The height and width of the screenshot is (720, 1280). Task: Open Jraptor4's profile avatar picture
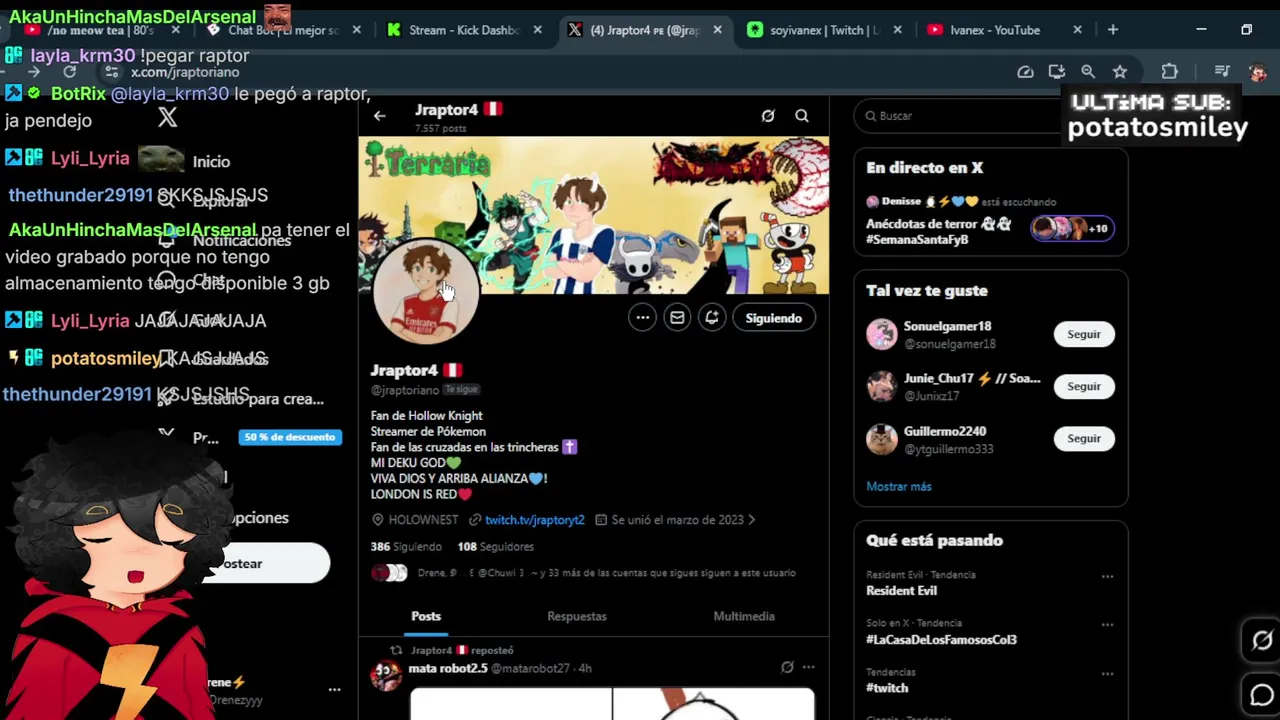pyautogui.click(x=426, y=292)
